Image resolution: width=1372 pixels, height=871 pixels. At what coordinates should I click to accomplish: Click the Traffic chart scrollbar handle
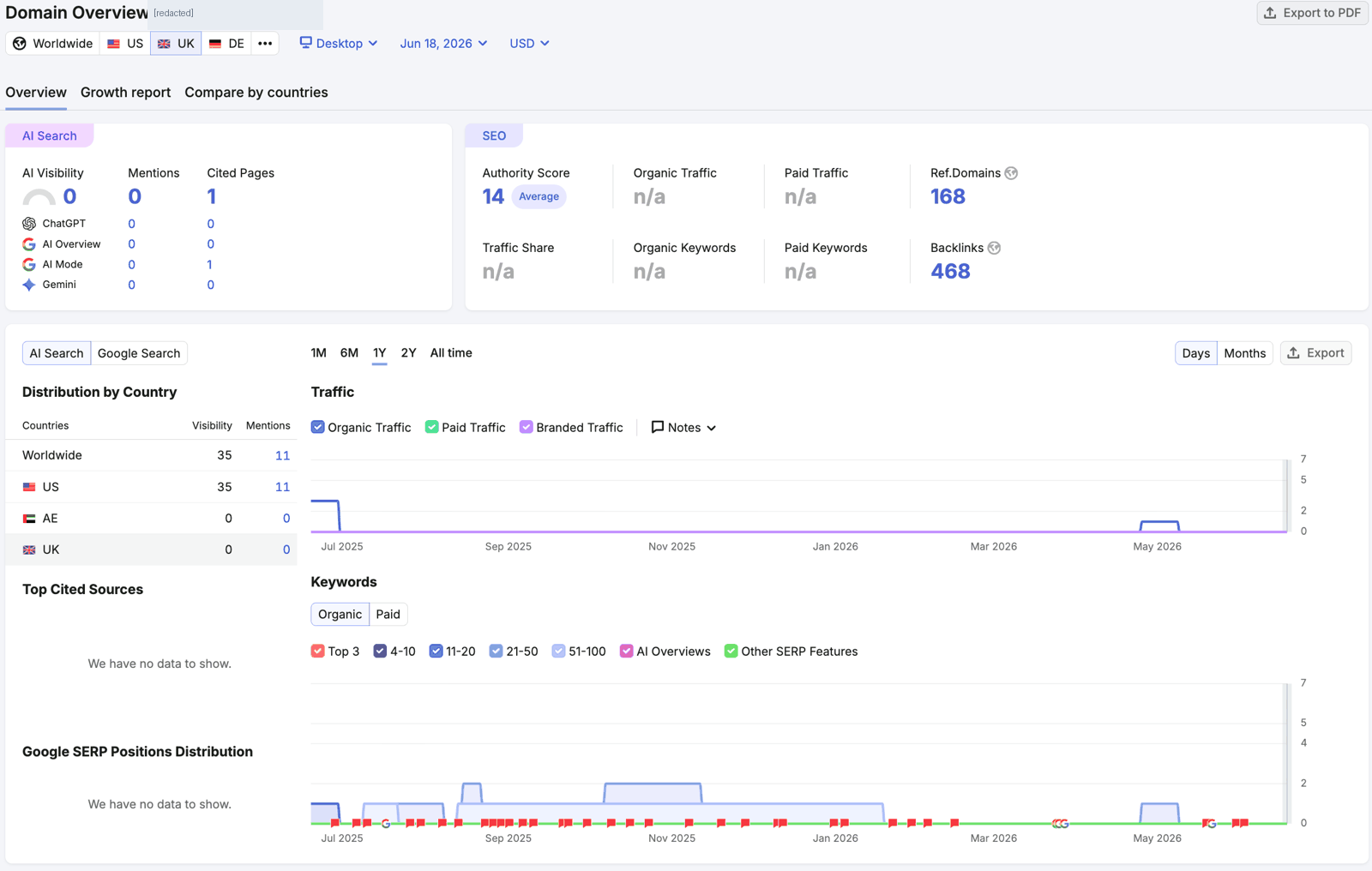(x=1286, y=496)
